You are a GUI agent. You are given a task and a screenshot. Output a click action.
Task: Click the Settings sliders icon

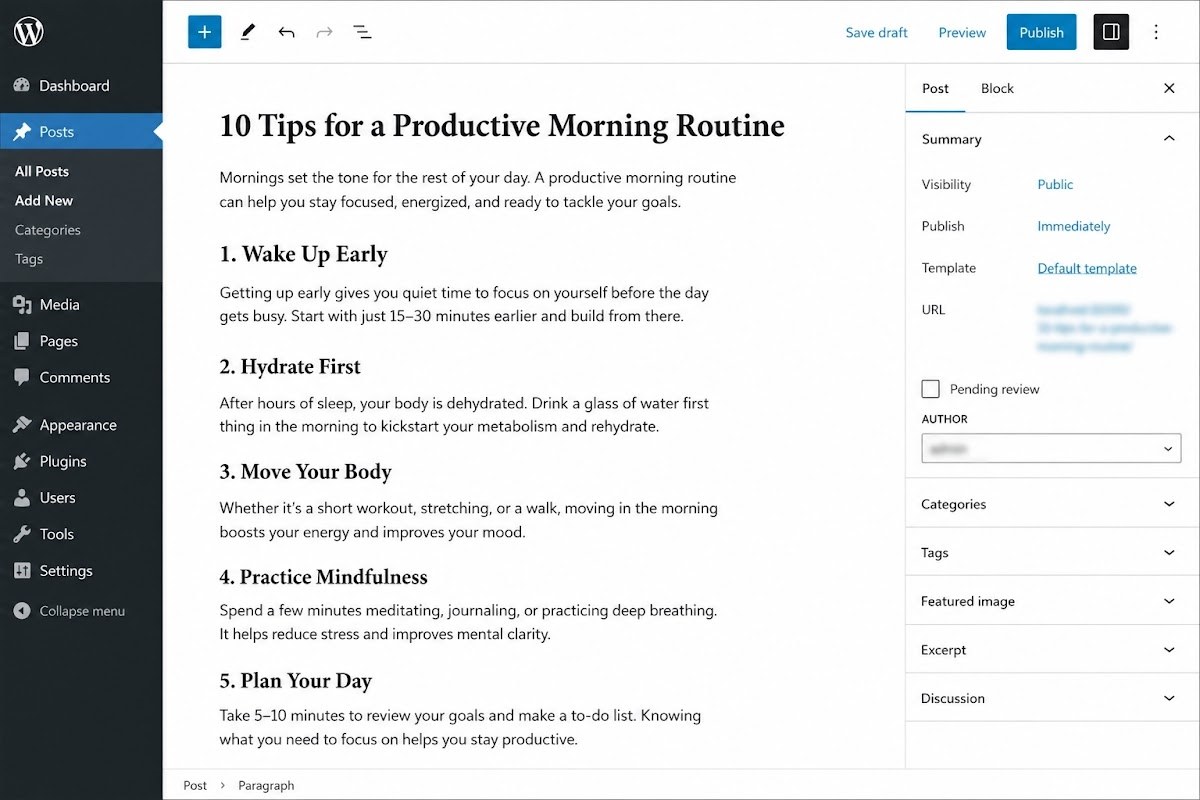pyautogui.click(x=22, y=571)
